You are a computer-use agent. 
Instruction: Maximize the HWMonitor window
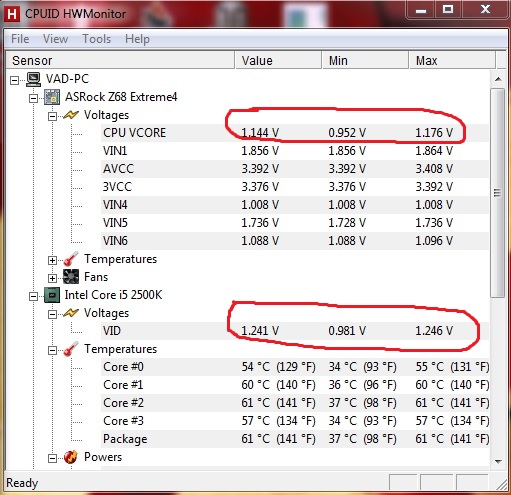[x=448, y=10]
